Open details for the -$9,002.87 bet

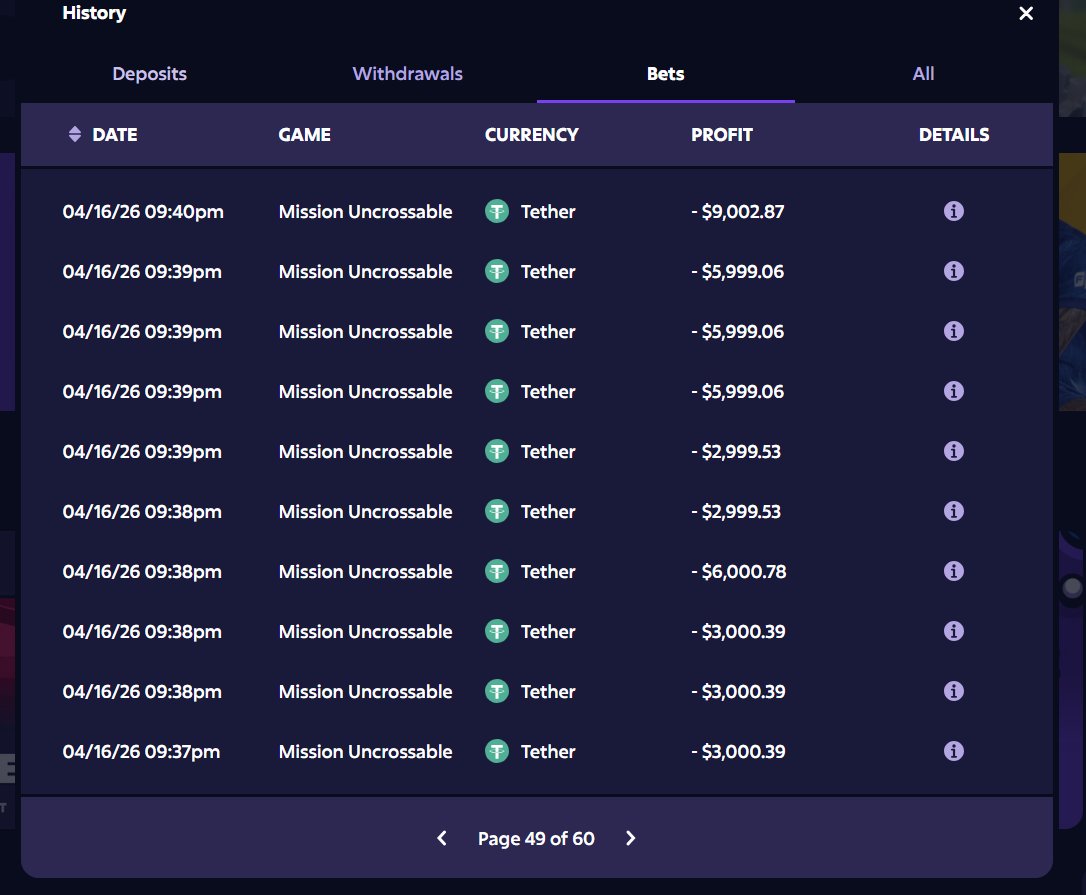pyautogui.click(x=954, y=211)
